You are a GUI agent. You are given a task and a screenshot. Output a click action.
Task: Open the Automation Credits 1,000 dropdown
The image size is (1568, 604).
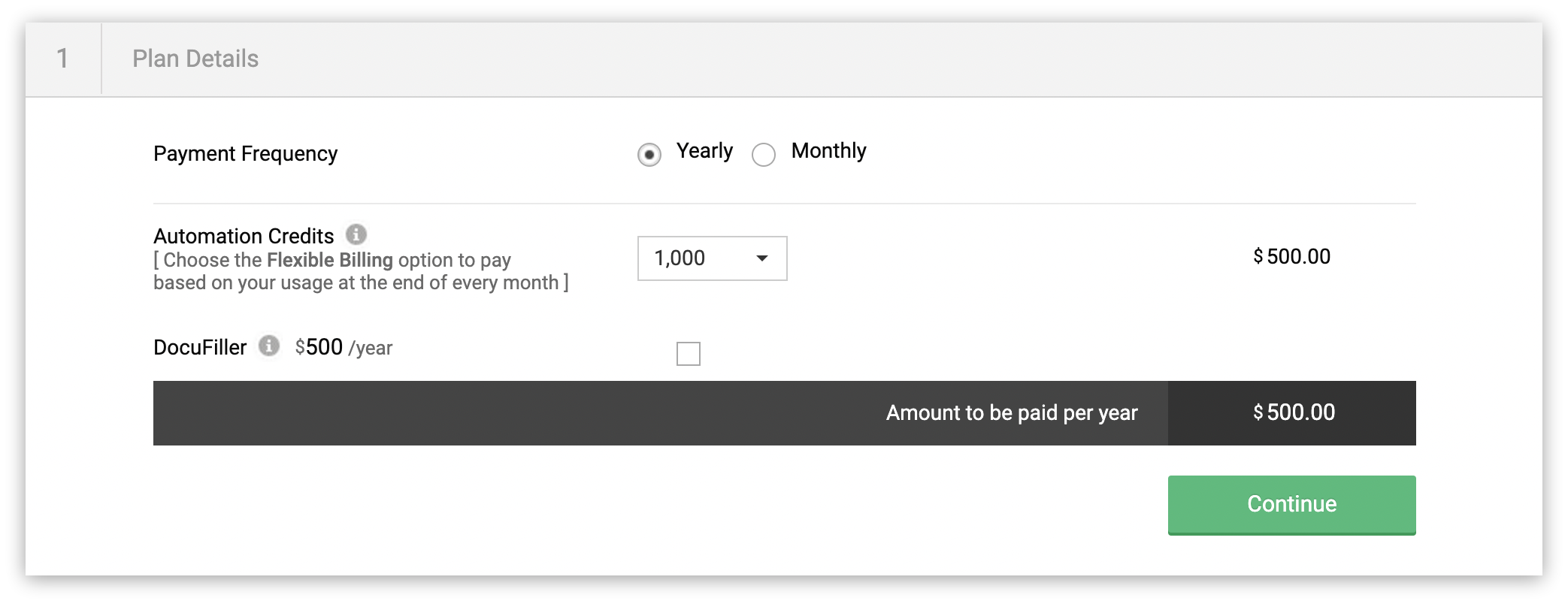coord(713,258)
